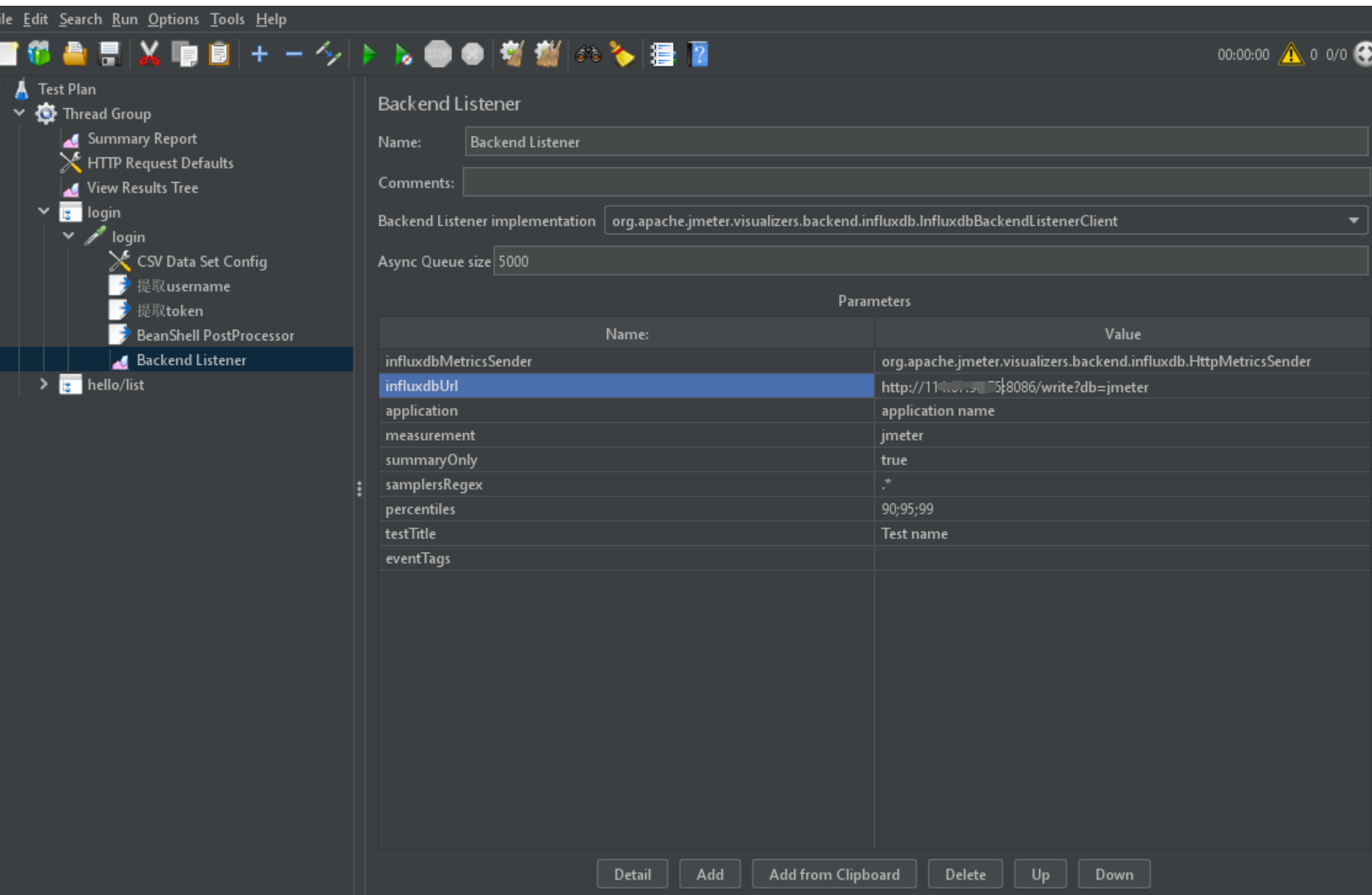Collapse the Thread Group tree node
Image resolution: width=1372 pixels, height=895 pixels.
20,113
